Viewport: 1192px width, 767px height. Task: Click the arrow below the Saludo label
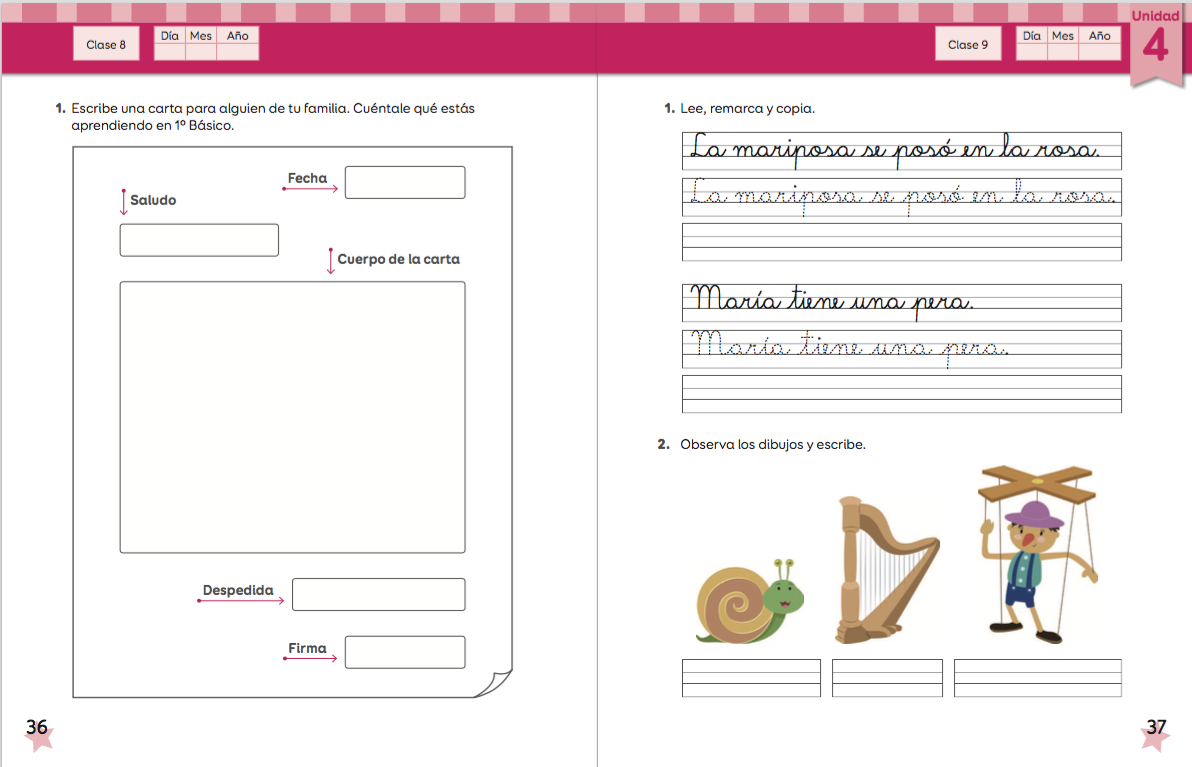tap(124, 203)
